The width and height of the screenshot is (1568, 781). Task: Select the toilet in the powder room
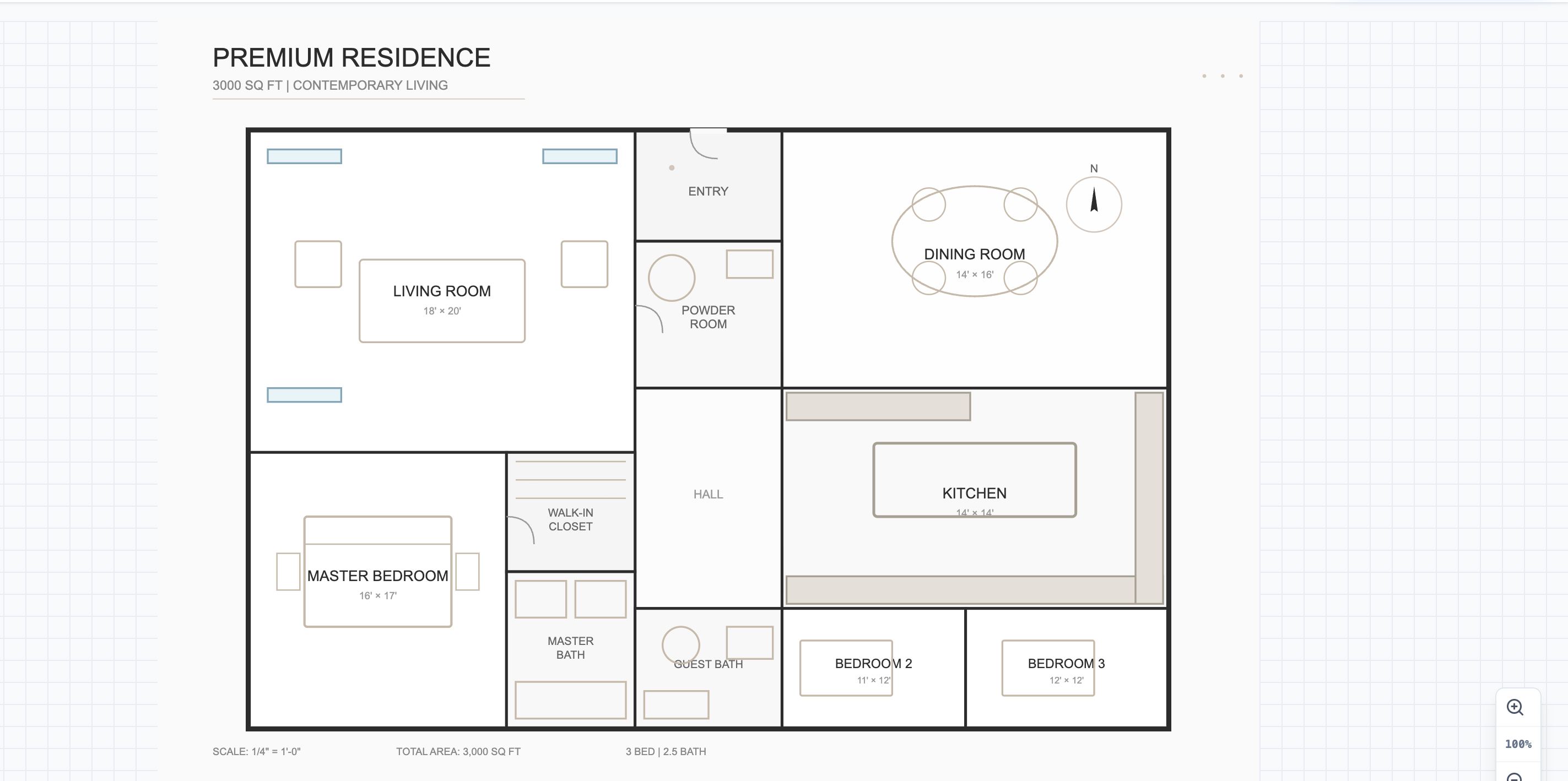coord(672,277)
